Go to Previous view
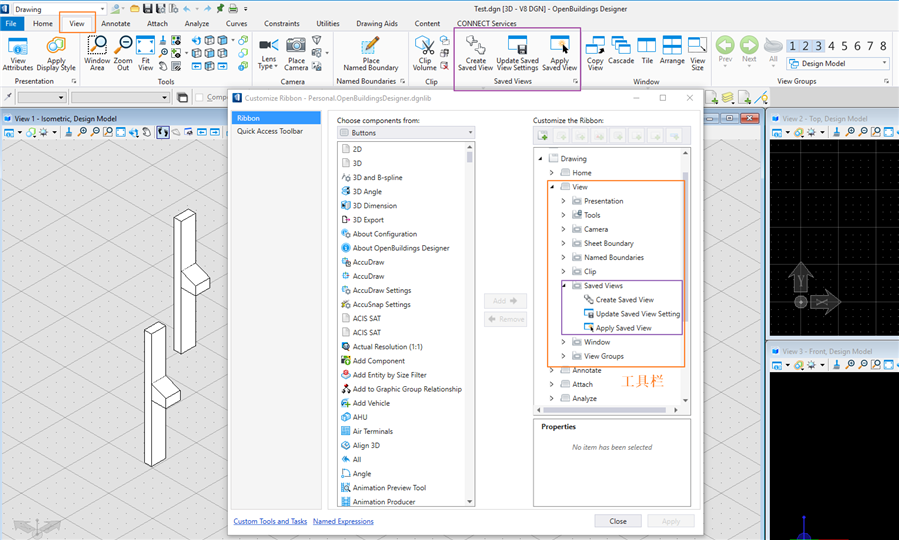This screenshot has width=899, height=540. (x=725, y=50)
